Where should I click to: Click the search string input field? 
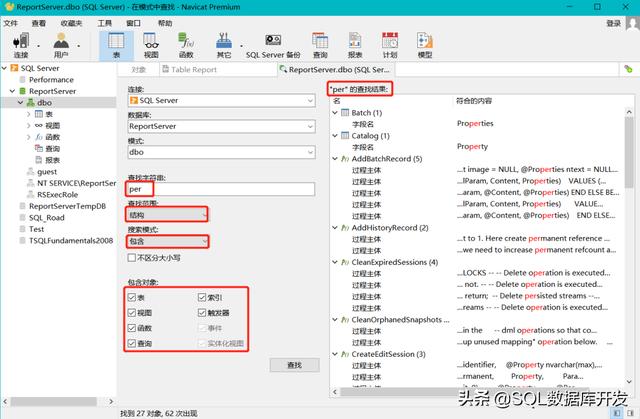pyautogui.click(x=221, y=189)
